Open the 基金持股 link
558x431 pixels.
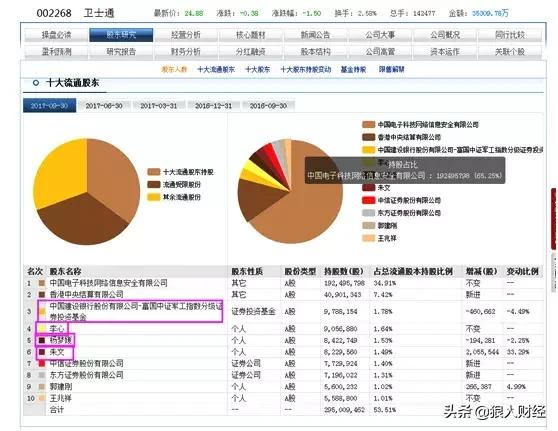click(353, 69)
